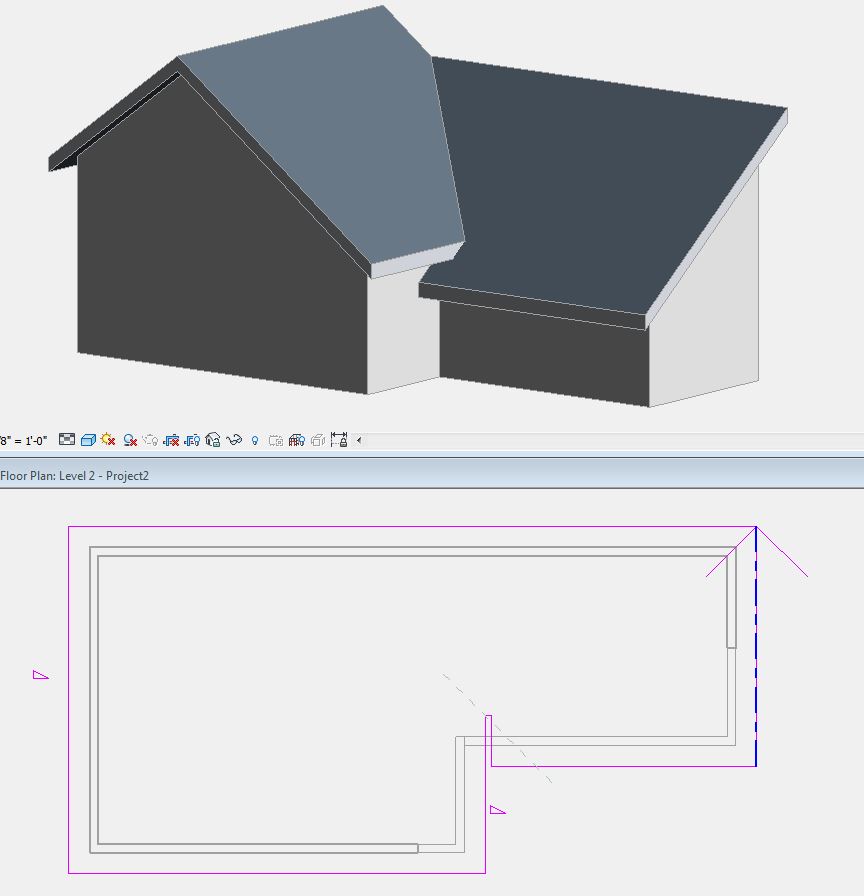Select the slope triangle left of the roof sketch
This screenshot has height=896, width=864.
point(41,675)
